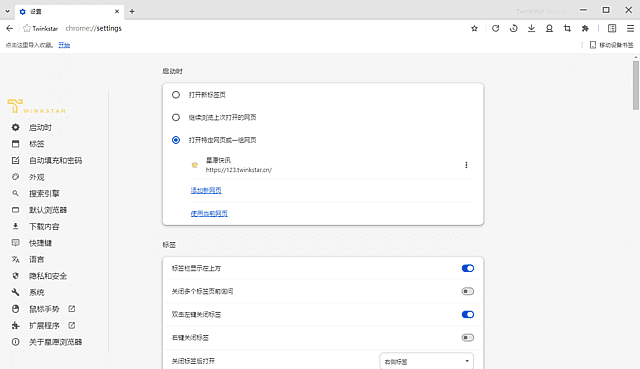Click the puzzle icon beside 扩展程序
640x369 pixels.
(16, 325)
